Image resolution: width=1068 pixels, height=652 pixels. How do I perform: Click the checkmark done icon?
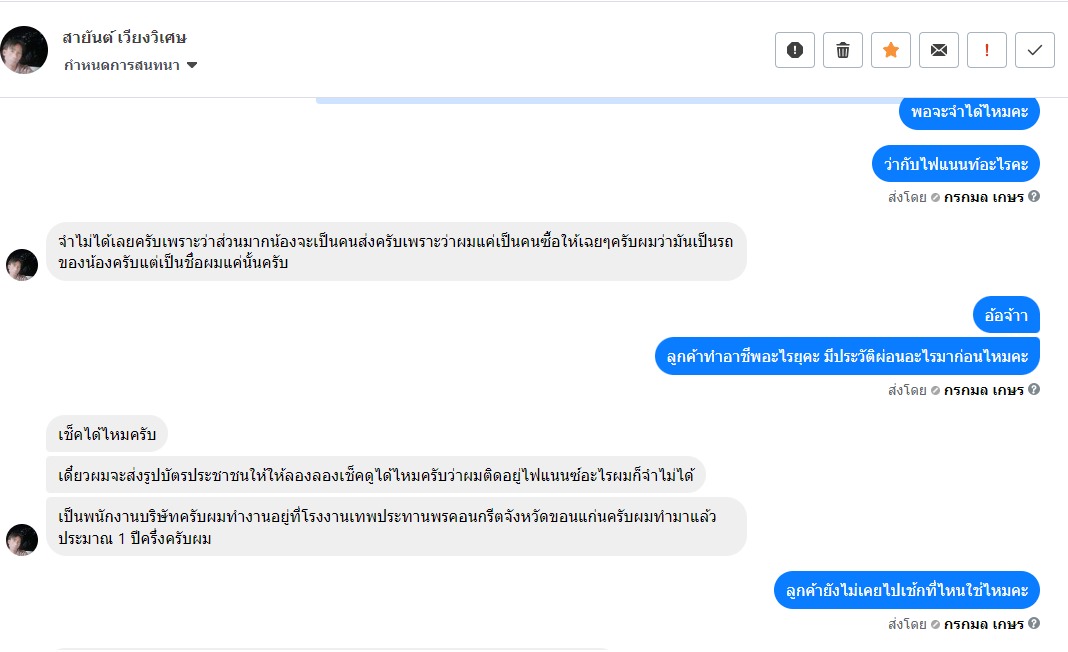click(1035, 50)
